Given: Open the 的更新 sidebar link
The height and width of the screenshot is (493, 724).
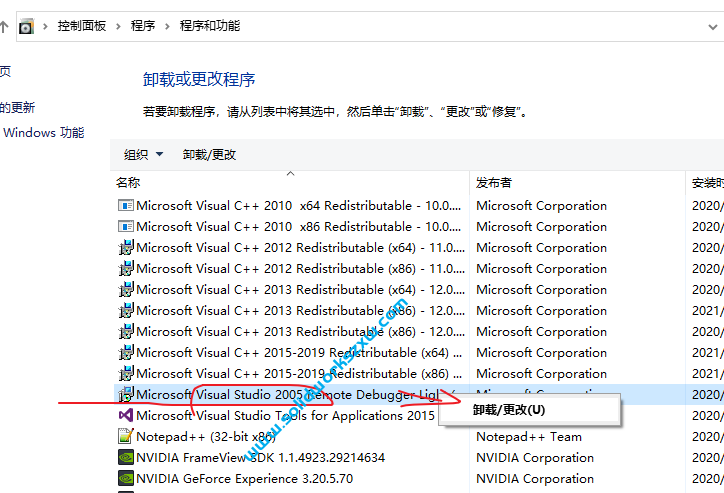Looking at the screenshot, I should click(18, 108).
